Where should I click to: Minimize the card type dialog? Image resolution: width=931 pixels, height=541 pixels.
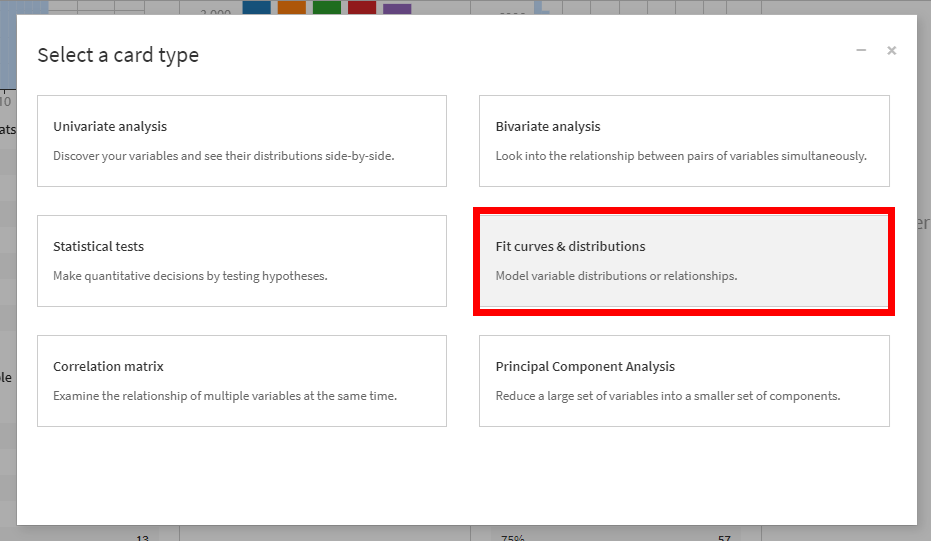pos(861,50)
